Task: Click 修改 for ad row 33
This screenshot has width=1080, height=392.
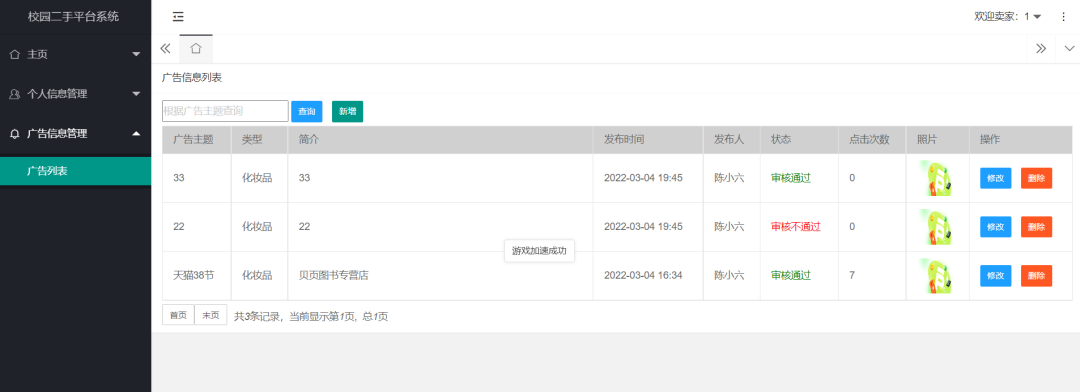Action: [995, 178]
